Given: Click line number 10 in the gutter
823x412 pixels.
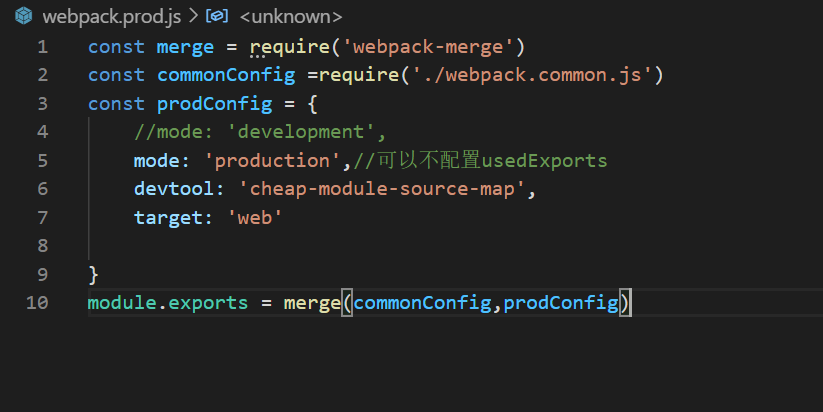Looking at the screenshot, I should (37, 303).
